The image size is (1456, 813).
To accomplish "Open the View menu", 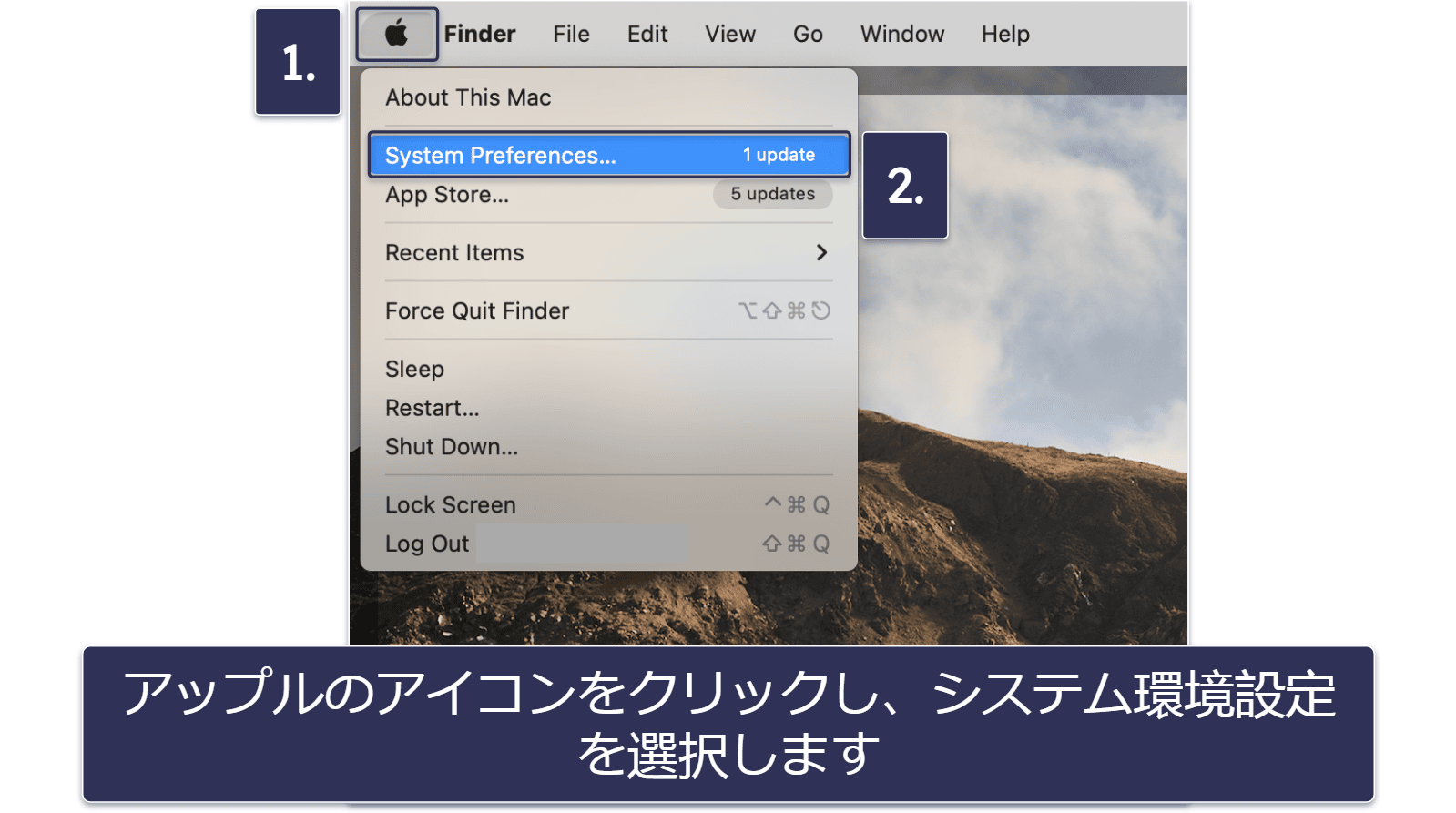I will click(x=730, y=35).
